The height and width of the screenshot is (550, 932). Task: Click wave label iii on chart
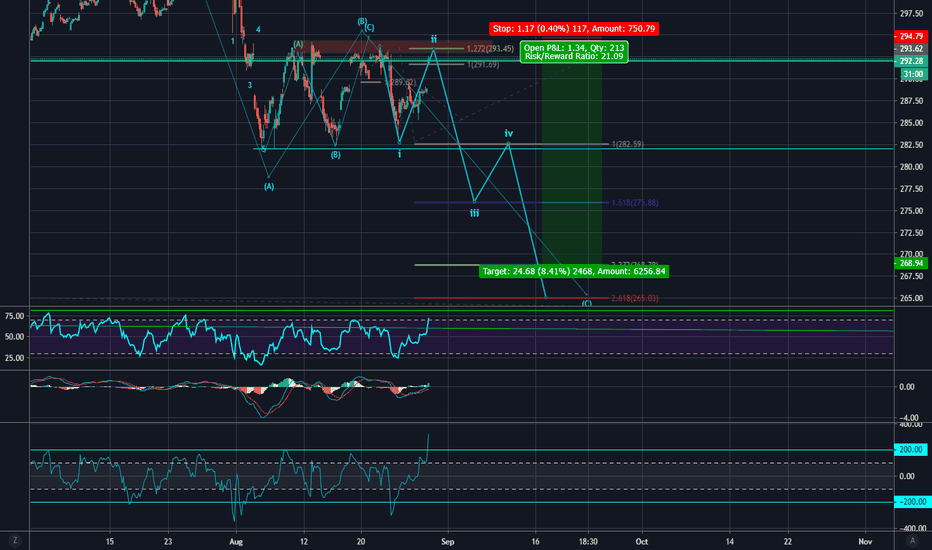pos(474,213)
